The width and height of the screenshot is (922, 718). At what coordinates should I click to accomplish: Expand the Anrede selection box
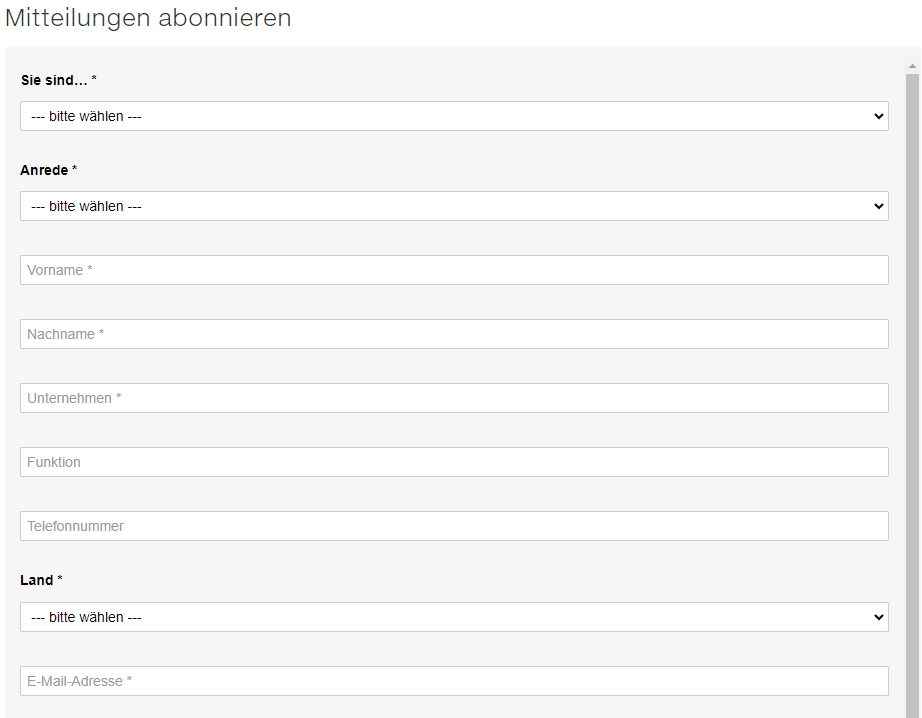[453, 206]
